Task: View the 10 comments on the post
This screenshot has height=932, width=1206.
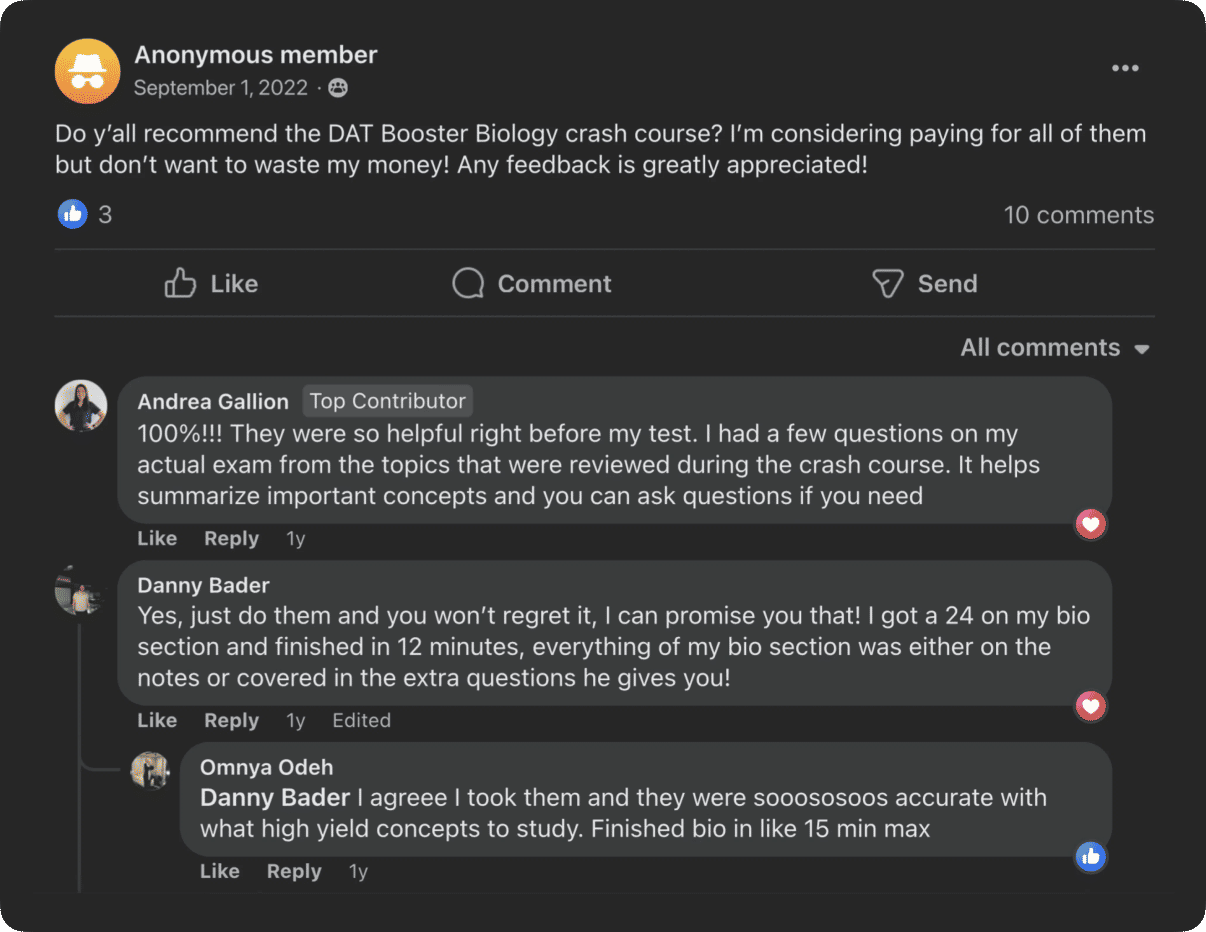Action: 1079,214
